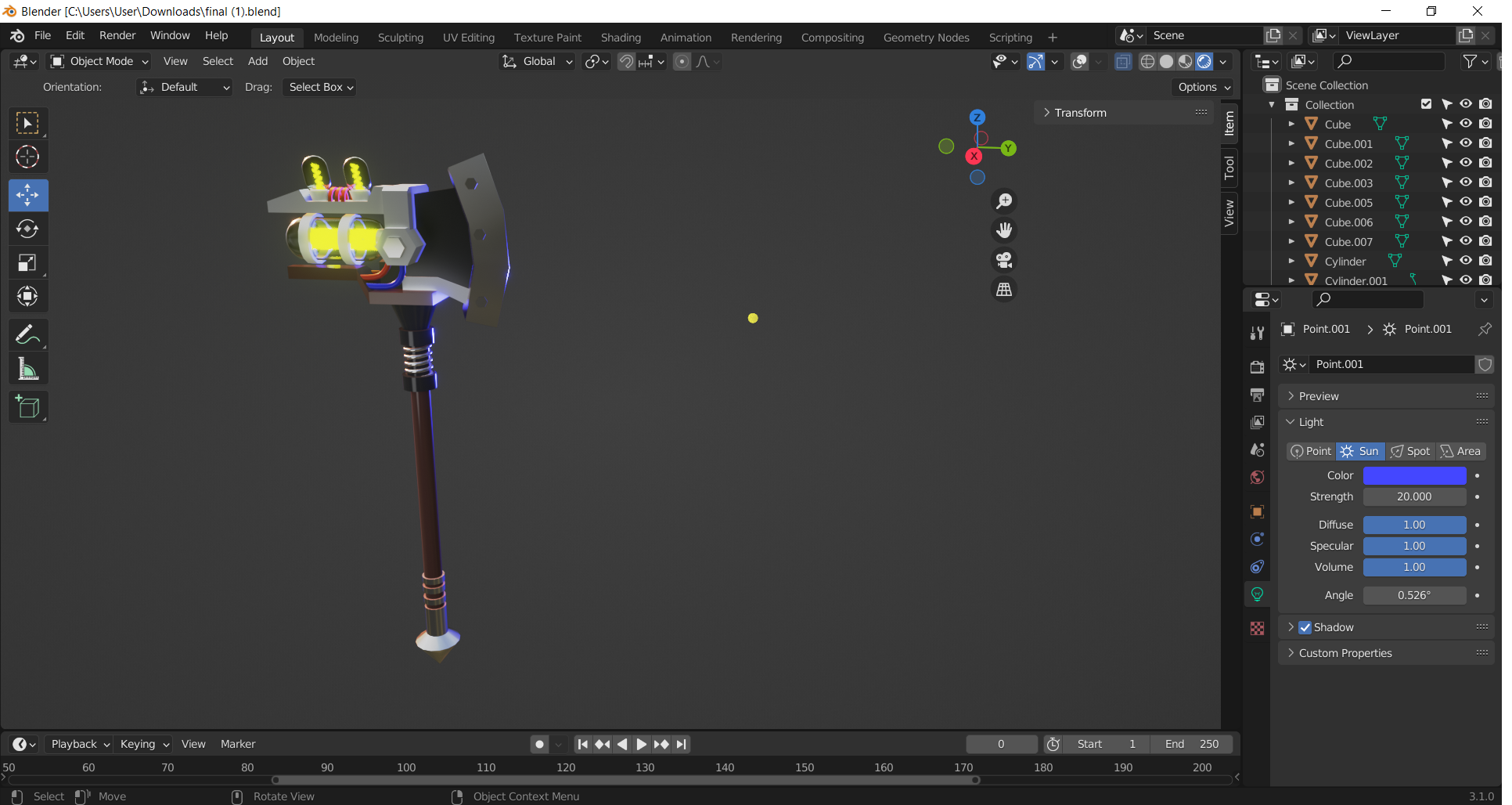Switch to solid viewport shading
Viewport: 1512px width, 805px height.
click(1166, 62)
